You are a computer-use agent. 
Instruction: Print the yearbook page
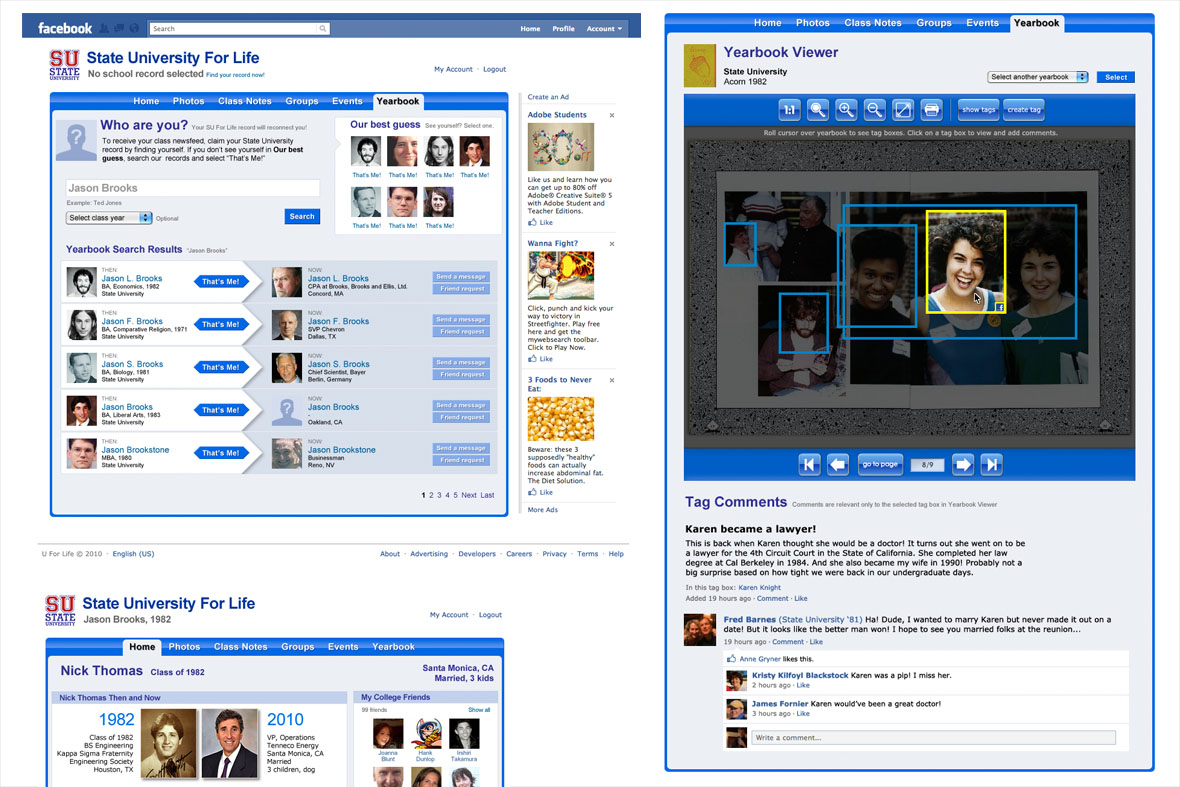pos(931,110)
